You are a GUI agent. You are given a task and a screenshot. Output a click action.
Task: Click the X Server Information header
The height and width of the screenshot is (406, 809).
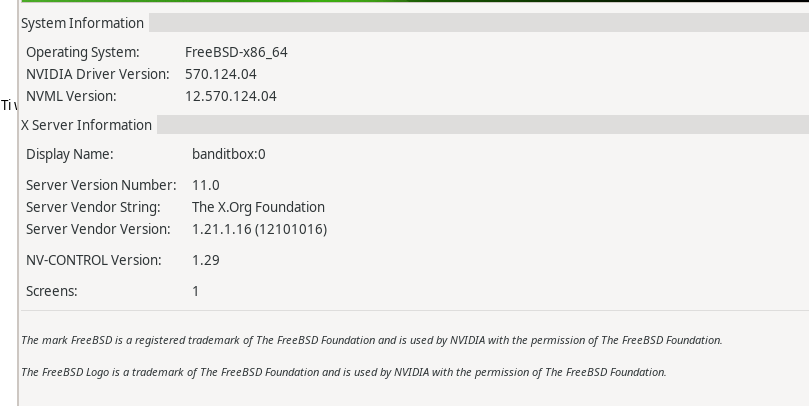pos(87,125)
